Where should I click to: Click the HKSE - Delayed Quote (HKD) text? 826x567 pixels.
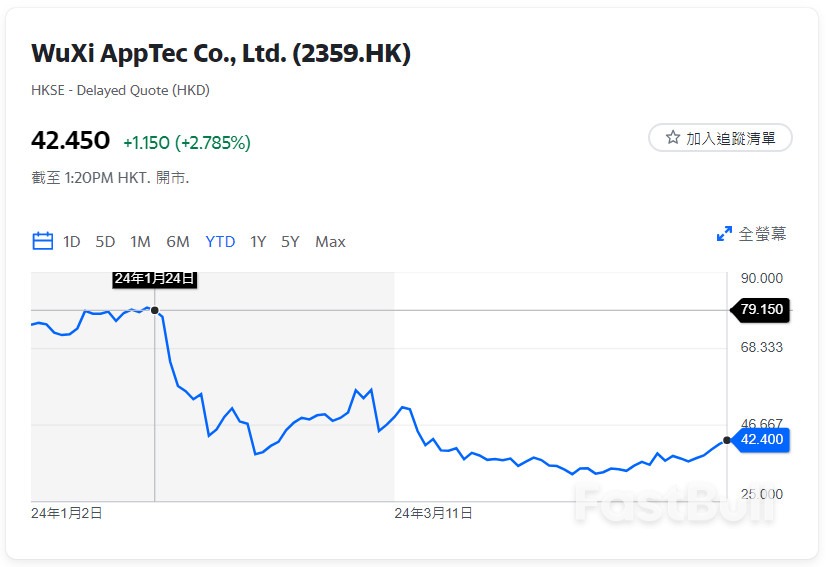(x=121, y=90)
